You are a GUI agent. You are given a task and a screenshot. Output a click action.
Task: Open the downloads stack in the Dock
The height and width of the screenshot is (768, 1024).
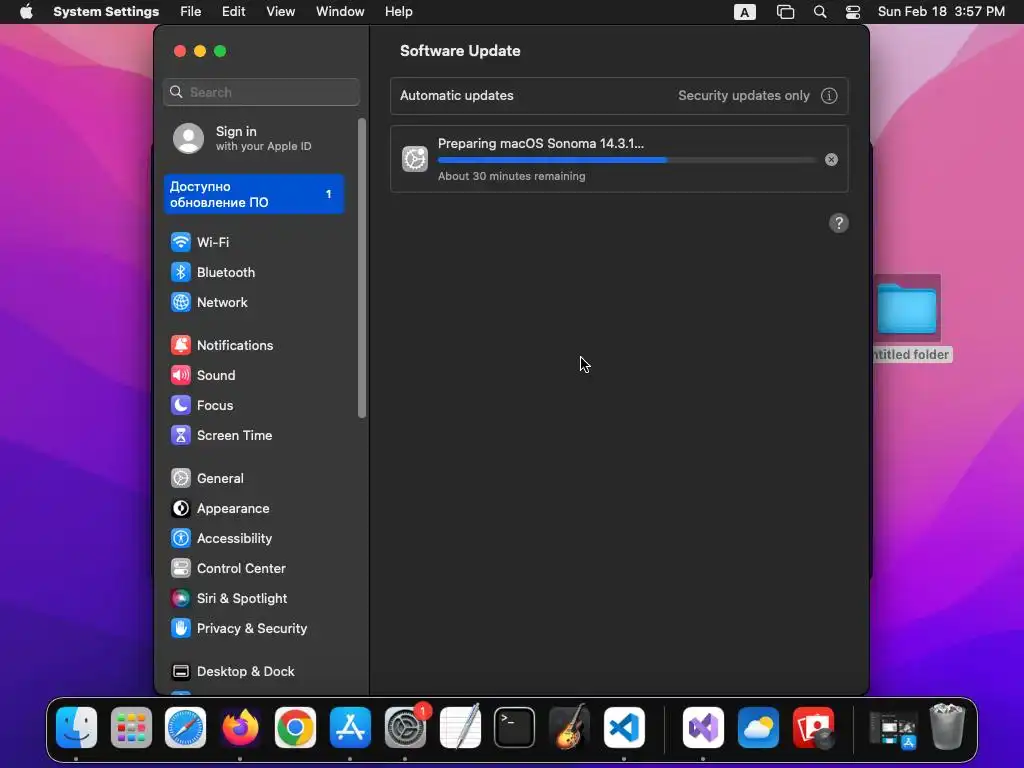[892, 728]
